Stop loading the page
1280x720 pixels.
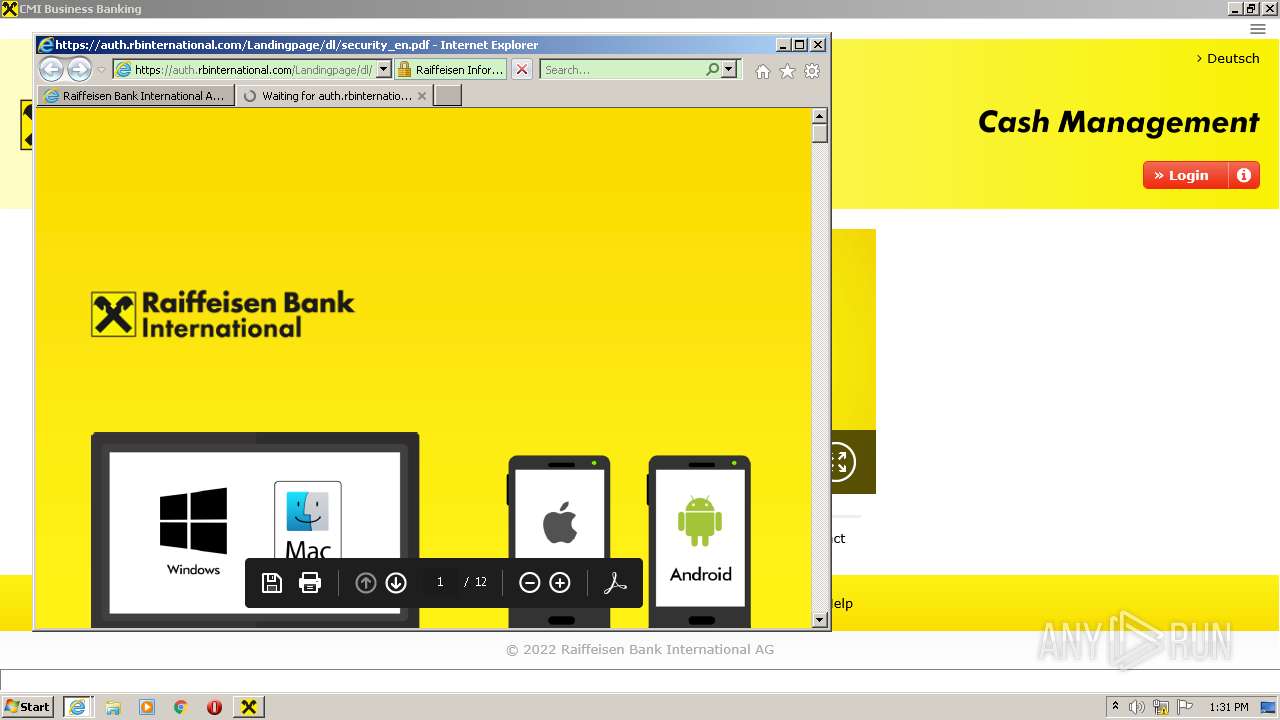click(522, 70)
